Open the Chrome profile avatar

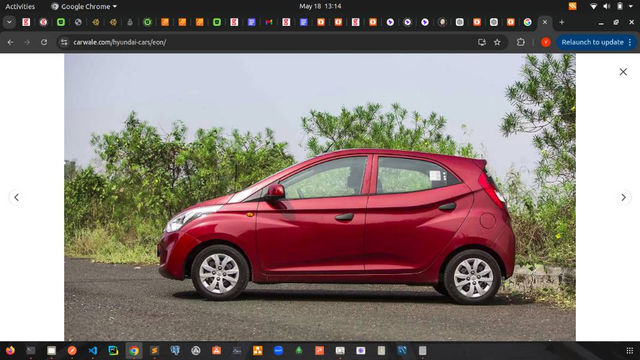[546, 42]
